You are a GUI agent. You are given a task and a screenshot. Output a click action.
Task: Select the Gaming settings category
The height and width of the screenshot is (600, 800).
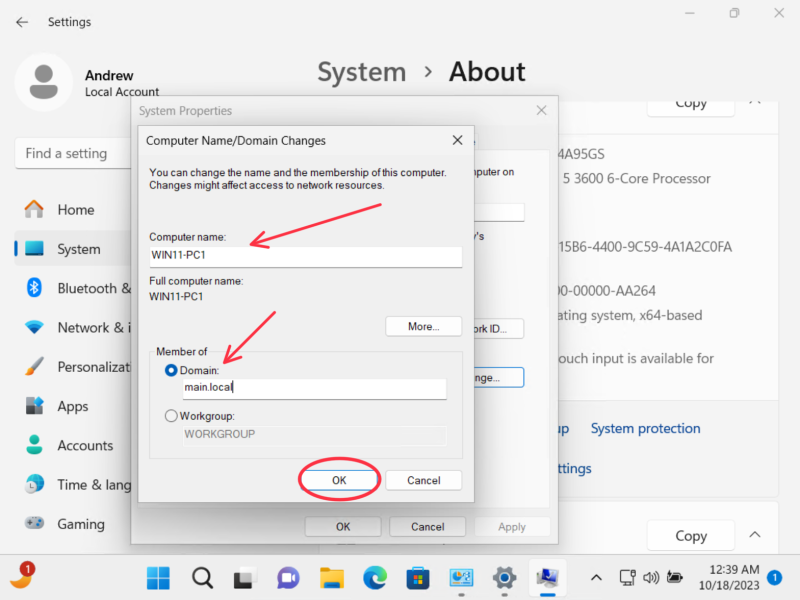click(x=78, y=523)
